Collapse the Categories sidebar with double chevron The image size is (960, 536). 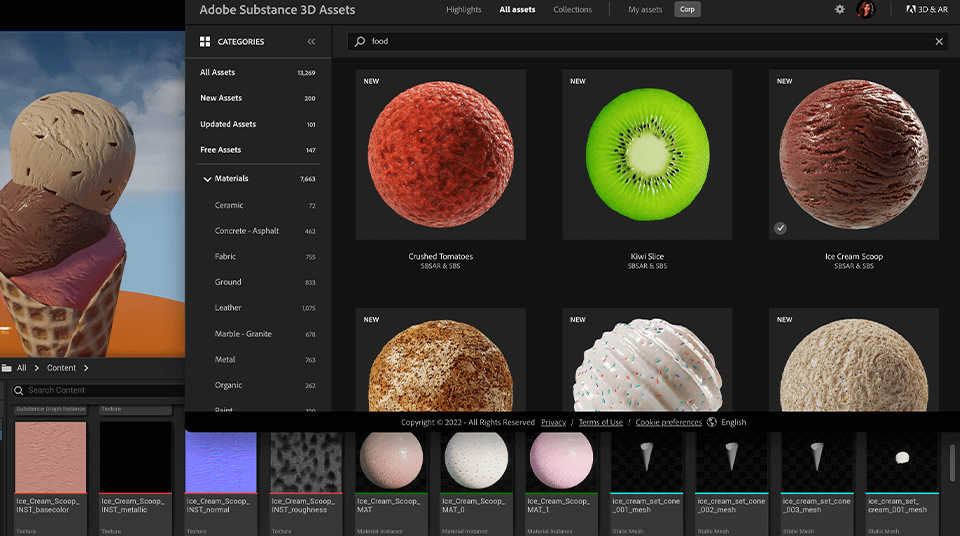[x=311, y=42]
